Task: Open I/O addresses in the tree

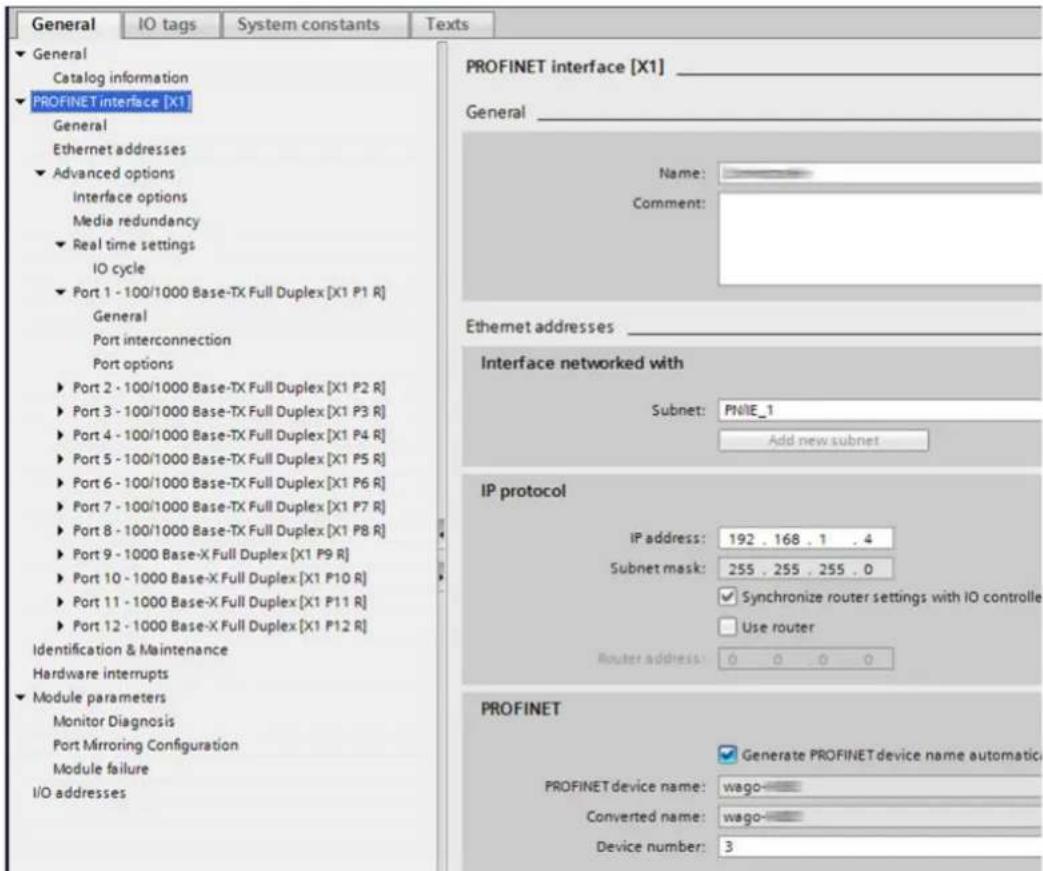Action: coord(79,793)
